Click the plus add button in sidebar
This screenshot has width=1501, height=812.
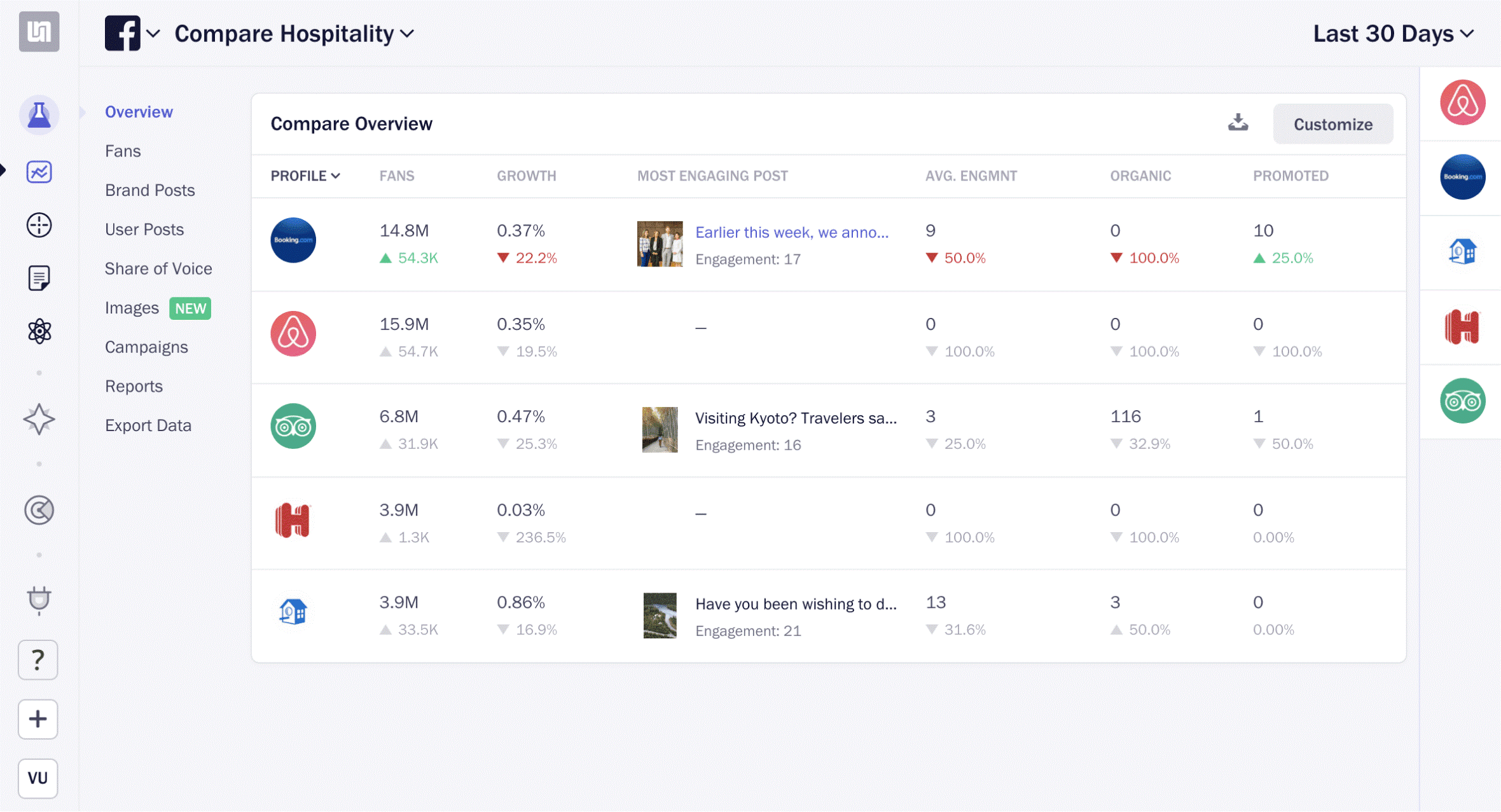point(38,719)
